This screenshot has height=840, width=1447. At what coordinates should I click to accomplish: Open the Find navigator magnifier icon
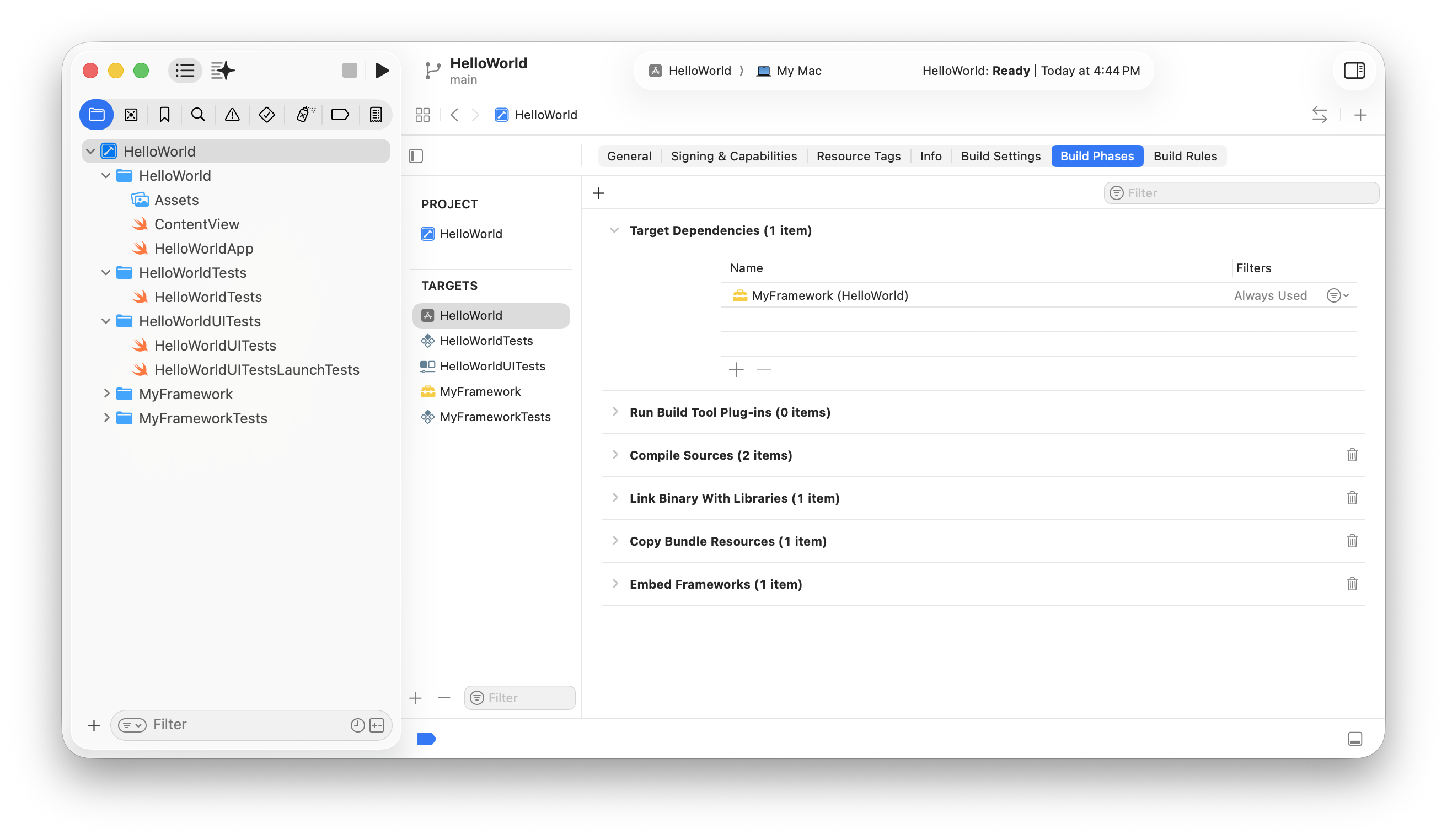[x=198, y=115]
